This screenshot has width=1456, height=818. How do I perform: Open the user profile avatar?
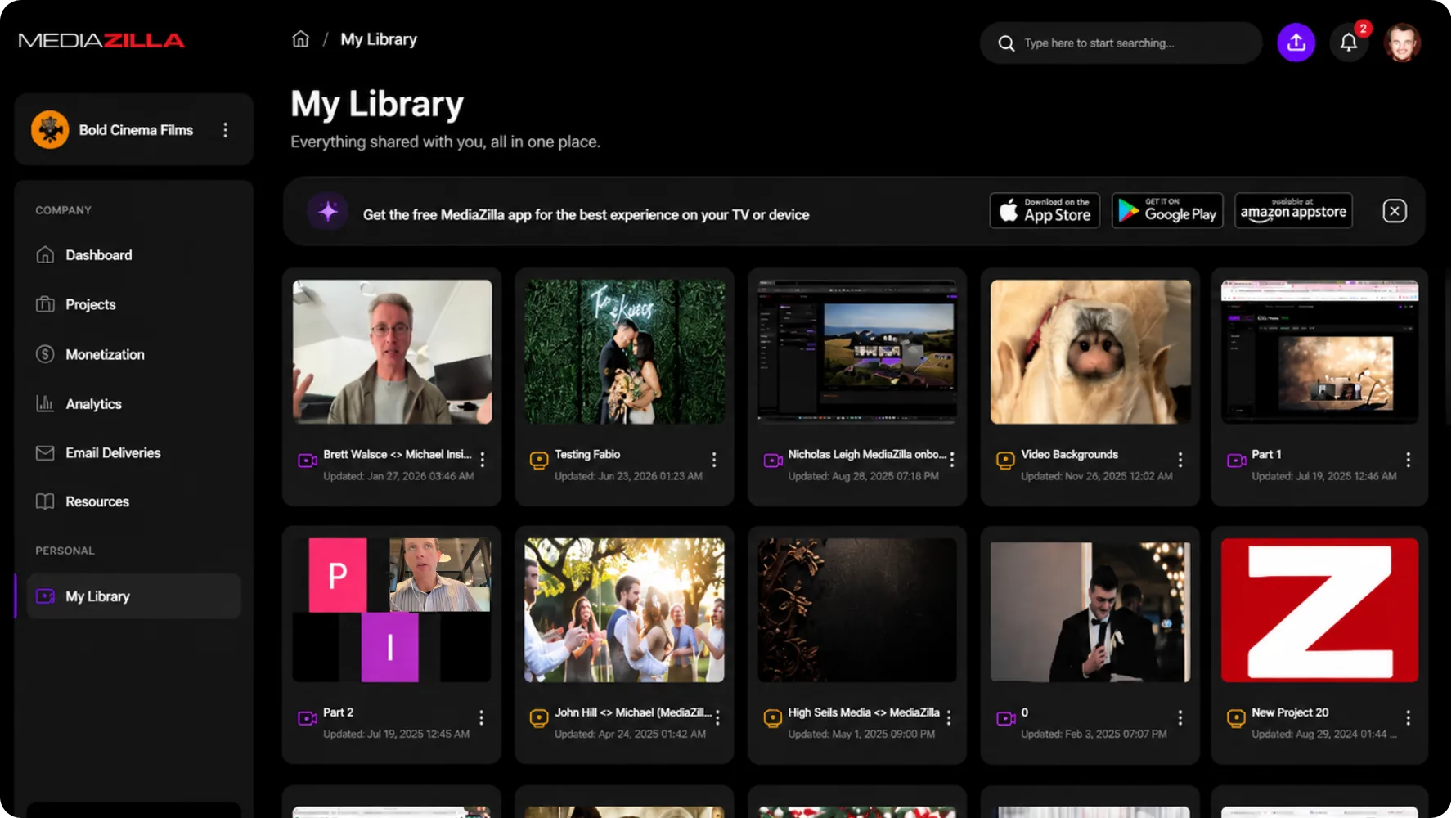tap(1402, 43)
